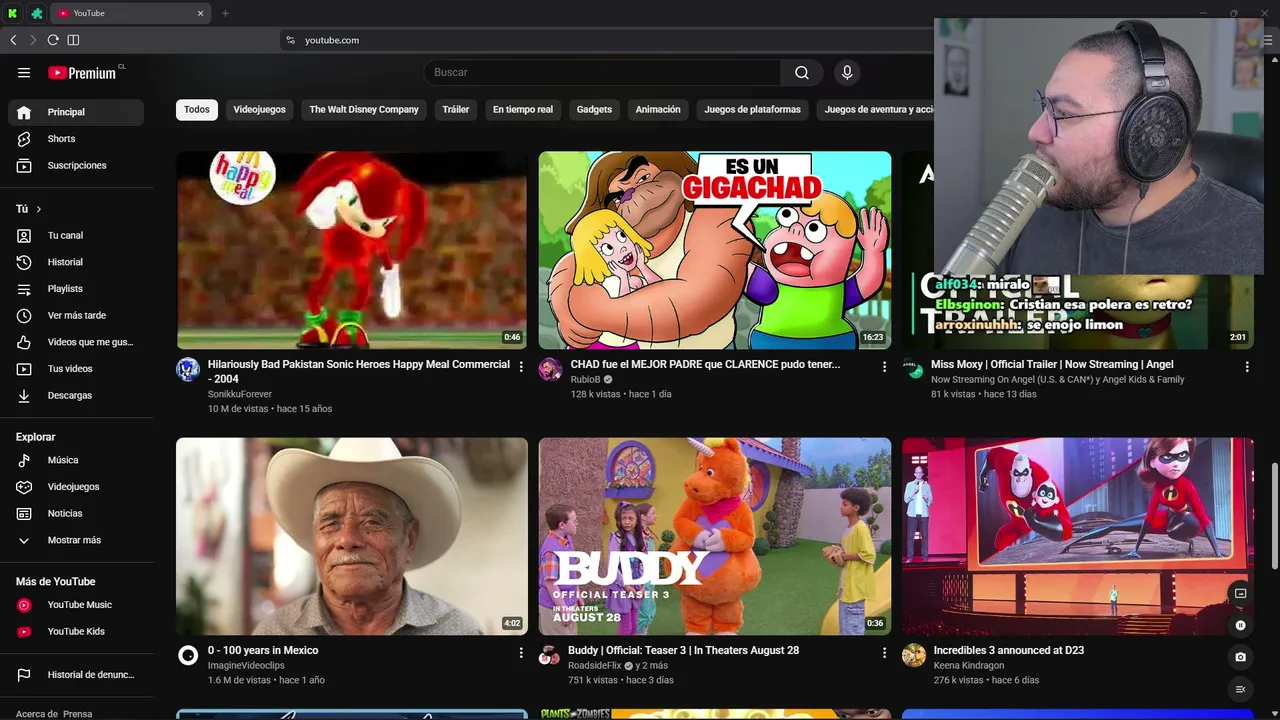1280x720 pixels.
Task: Open the YouTube guide hamburger menu
Action: tap(24, 72)
